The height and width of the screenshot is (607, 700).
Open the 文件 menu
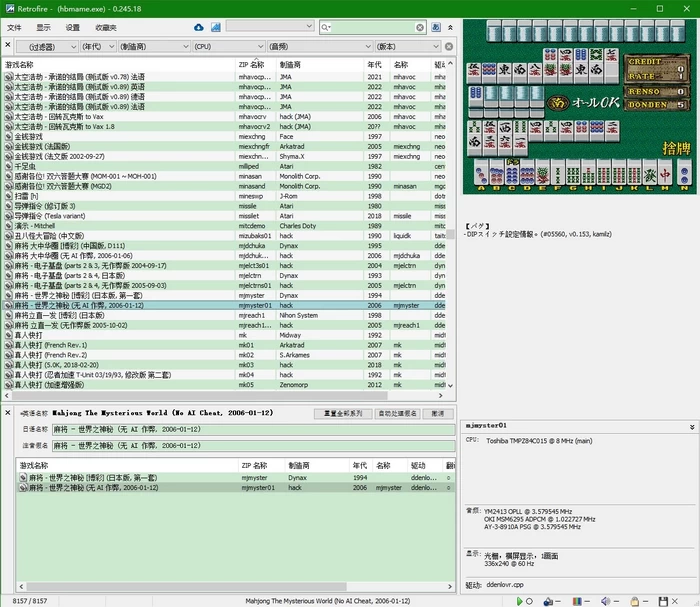click(x=14, y=27)
